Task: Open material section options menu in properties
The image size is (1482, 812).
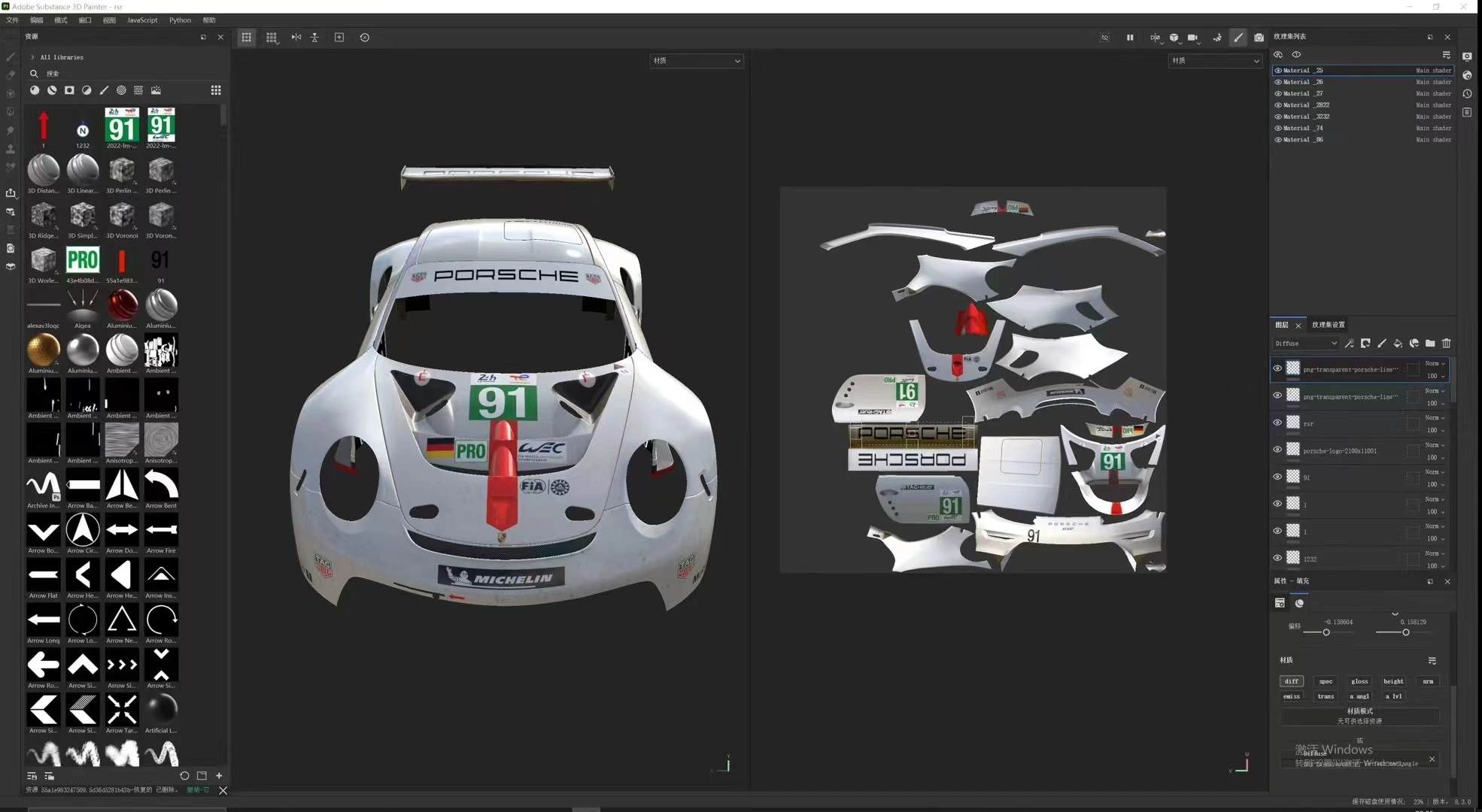Action: [1432, 661]
